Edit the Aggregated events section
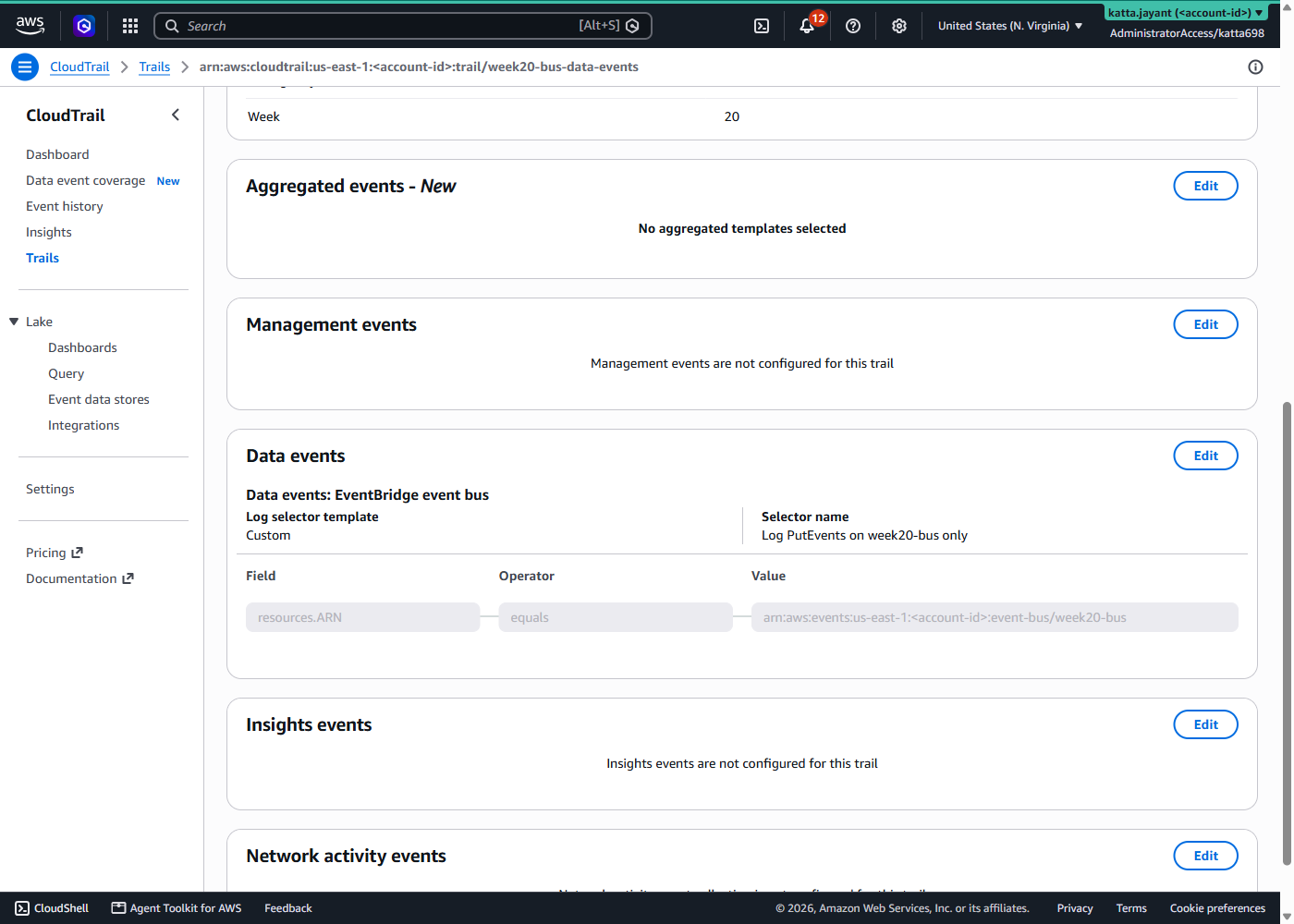The width and height of the screenshot is (1294, 924). pos(1205,186)
